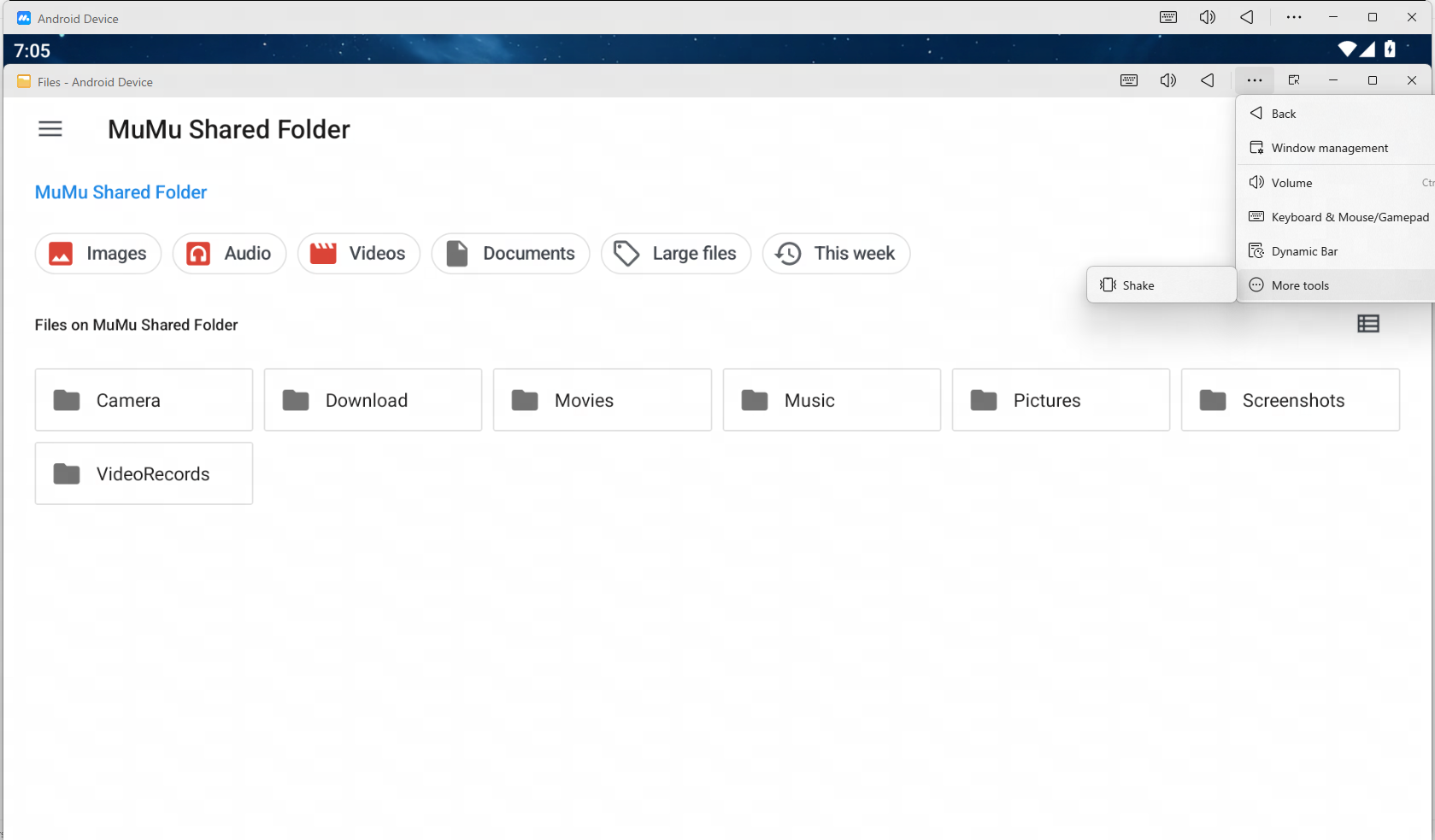This screenshot has width=1435, height=840.
Task: Open the Camera folder
Action: [x=144, y=400]
